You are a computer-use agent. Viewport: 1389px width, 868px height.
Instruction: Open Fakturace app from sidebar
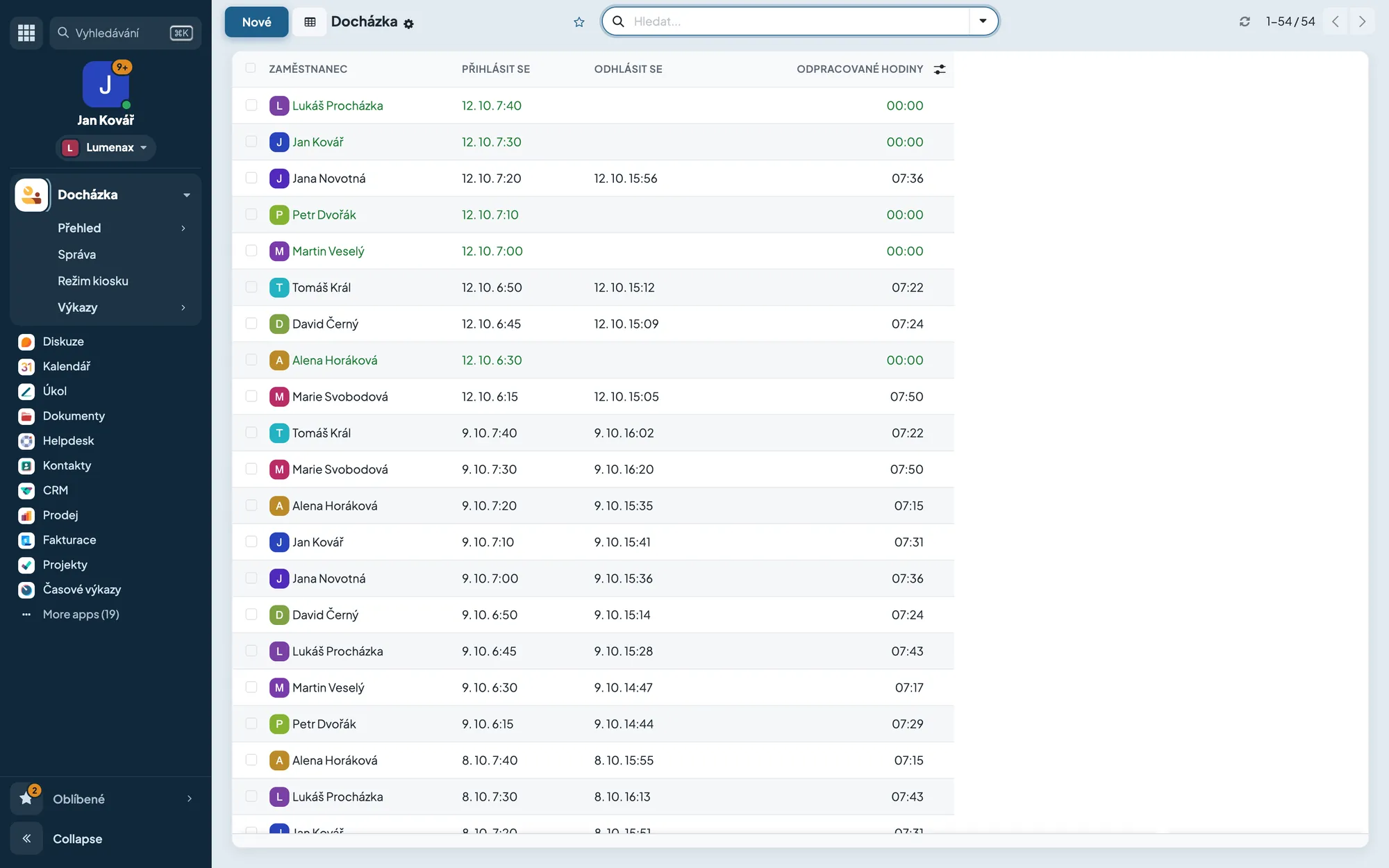69,540
